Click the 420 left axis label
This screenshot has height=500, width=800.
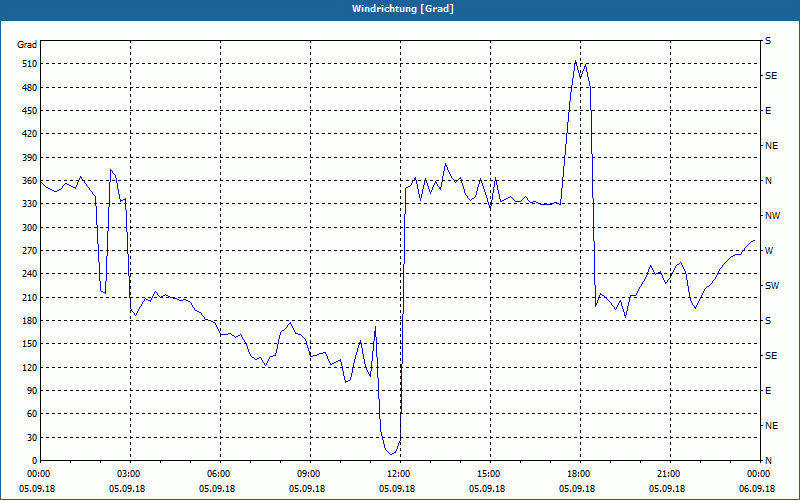pyautogui.click(x=30, y=134)
